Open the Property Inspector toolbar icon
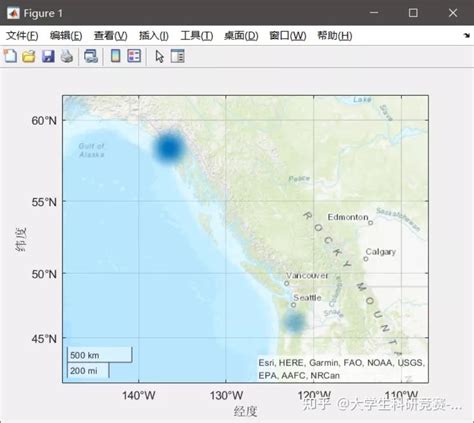This screenshot has height=423, width=474. (177, 56)
